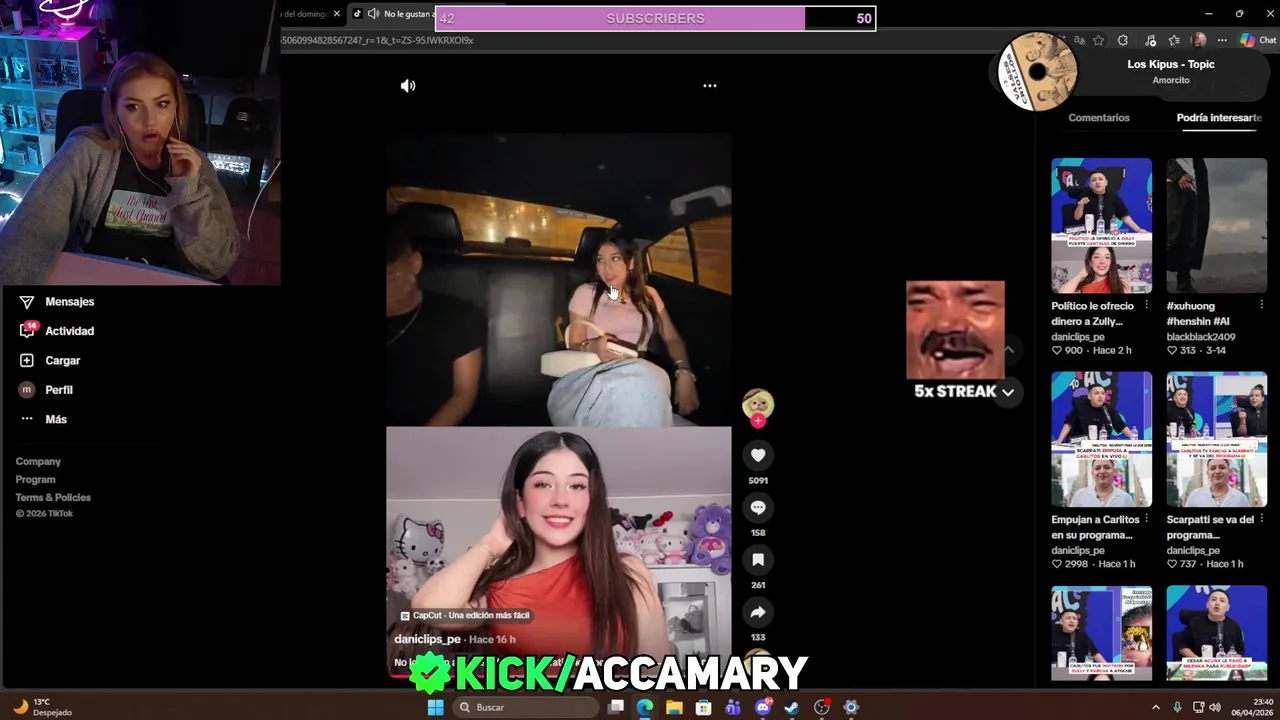Open 'Scarpatti se va del programa' thumbnail
This screenshot has height=720, width=1280.
coord(1216,439)
